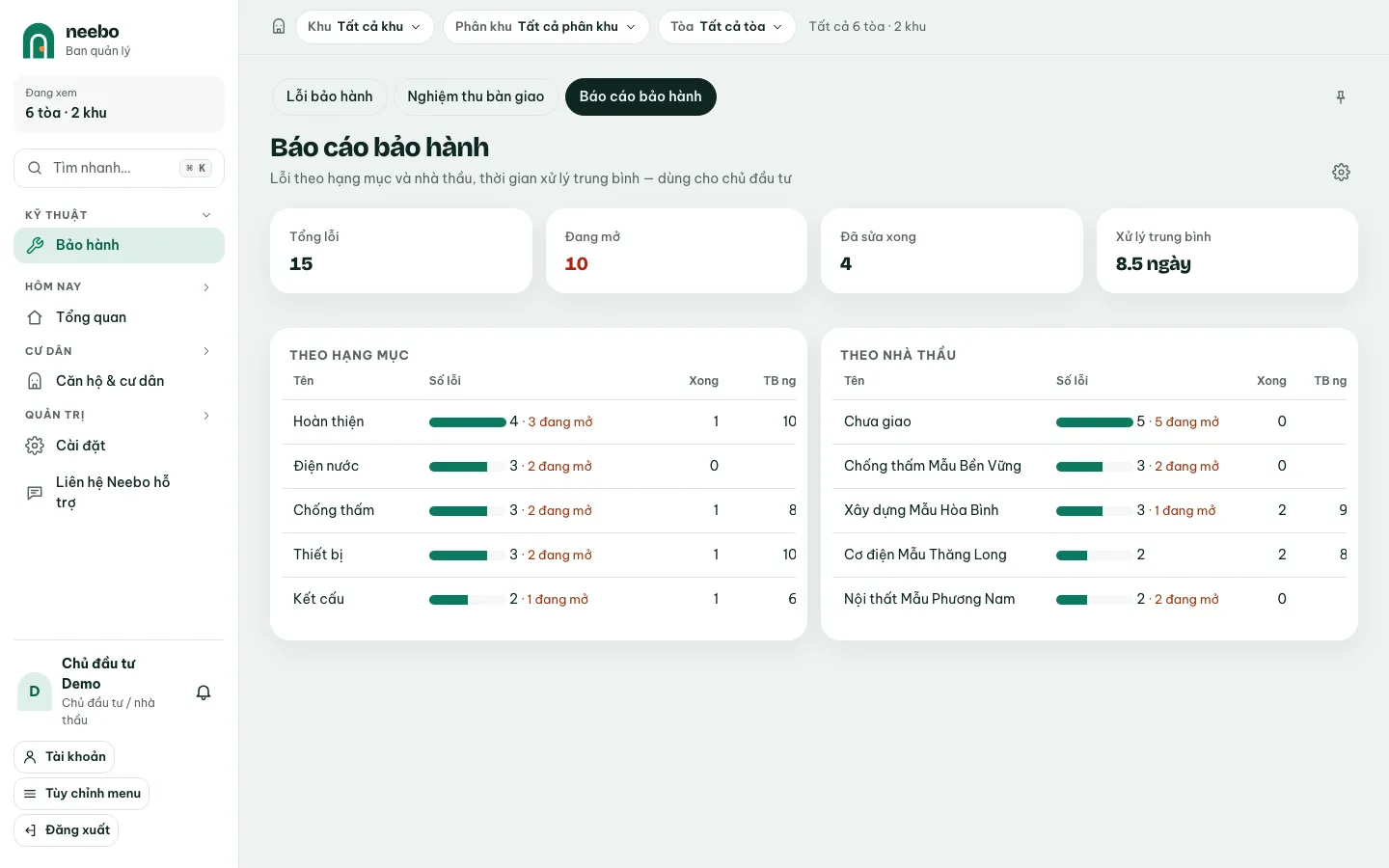Click the Điện nước row name
1389x868 pixels.
326,466
